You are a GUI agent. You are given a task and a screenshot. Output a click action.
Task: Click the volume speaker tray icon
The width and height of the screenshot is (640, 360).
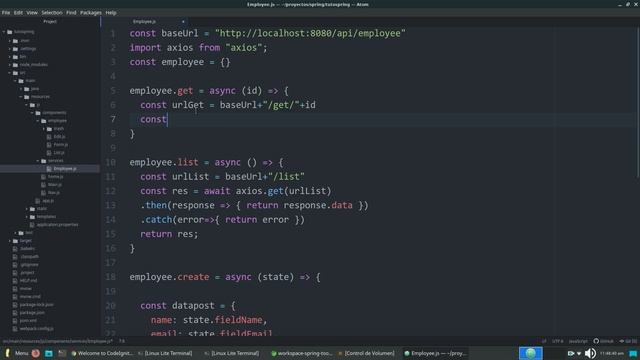click(590, 353)
